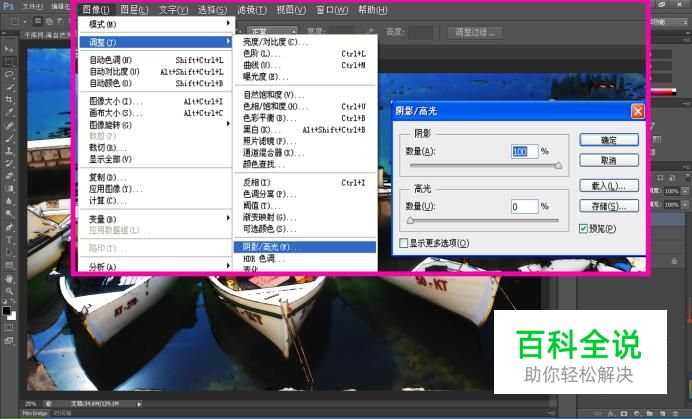Open the 滤镜(T) menu
Viewport: 692px width, 419px height.
[x=252, y=9]
